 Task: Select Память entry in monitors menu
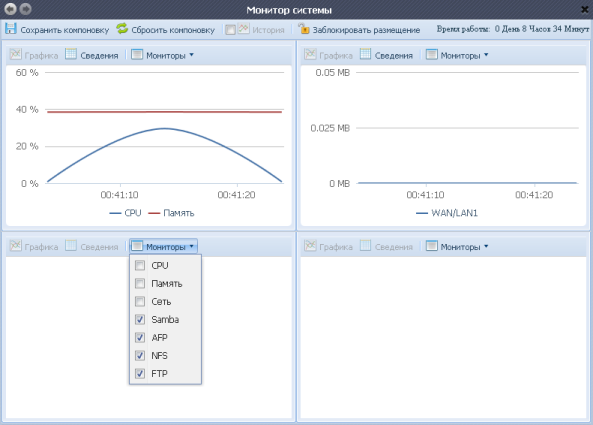point(165,284)
